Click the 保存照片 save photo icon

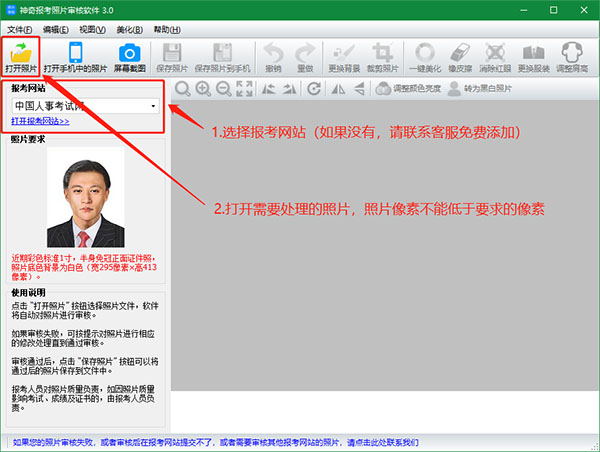(171, 54)
